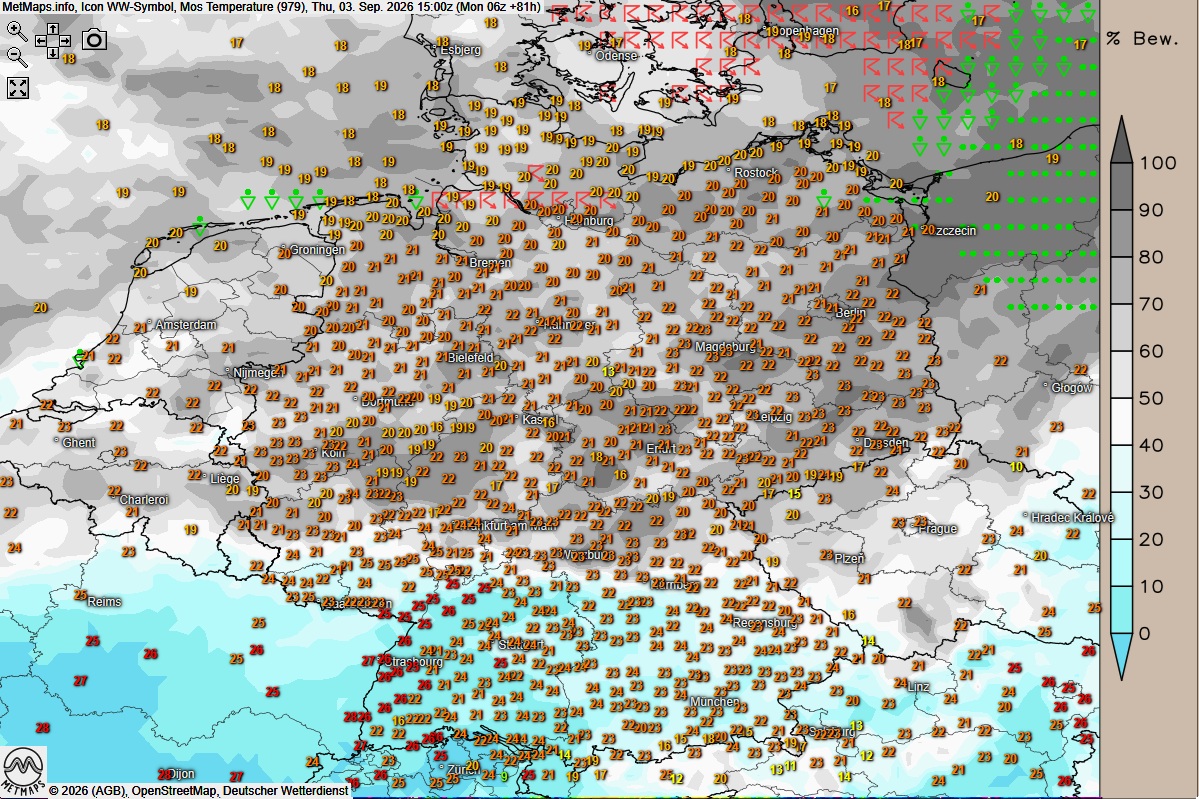
Task: Click the Erfurt city label
Action: [661, 448]
